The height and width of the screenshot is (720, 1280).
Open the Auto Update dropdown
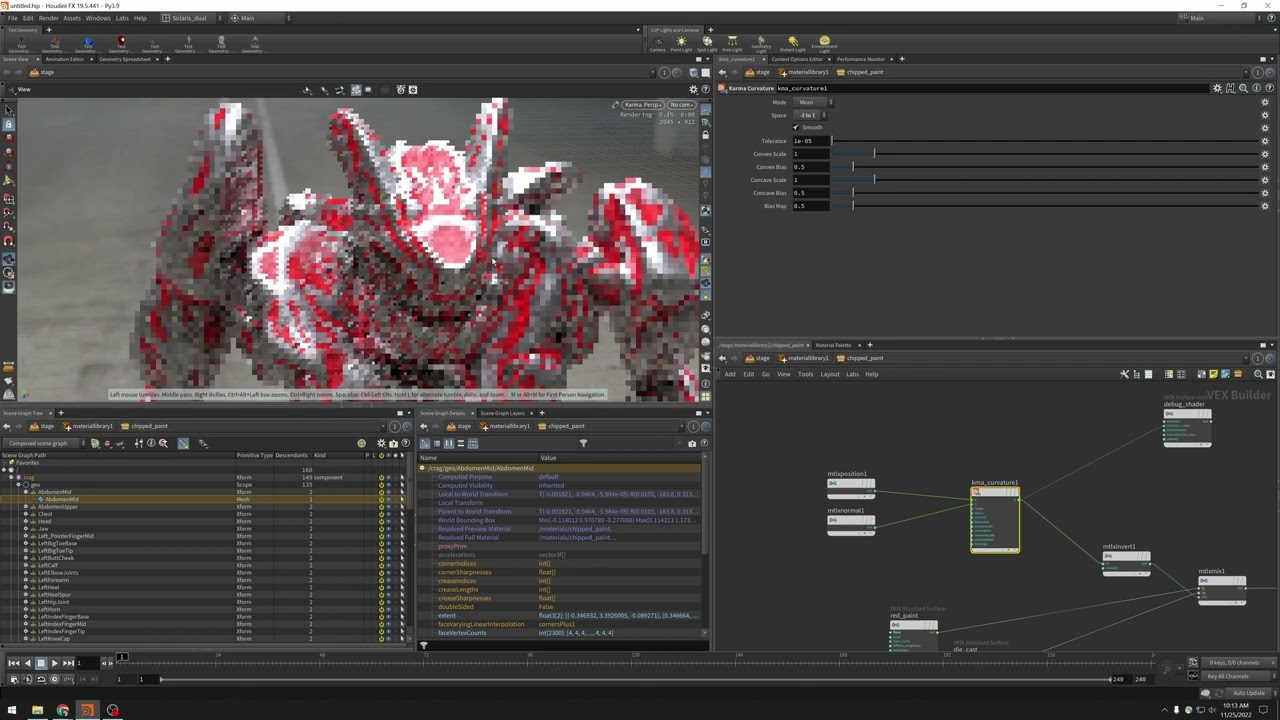point(1249,693)
